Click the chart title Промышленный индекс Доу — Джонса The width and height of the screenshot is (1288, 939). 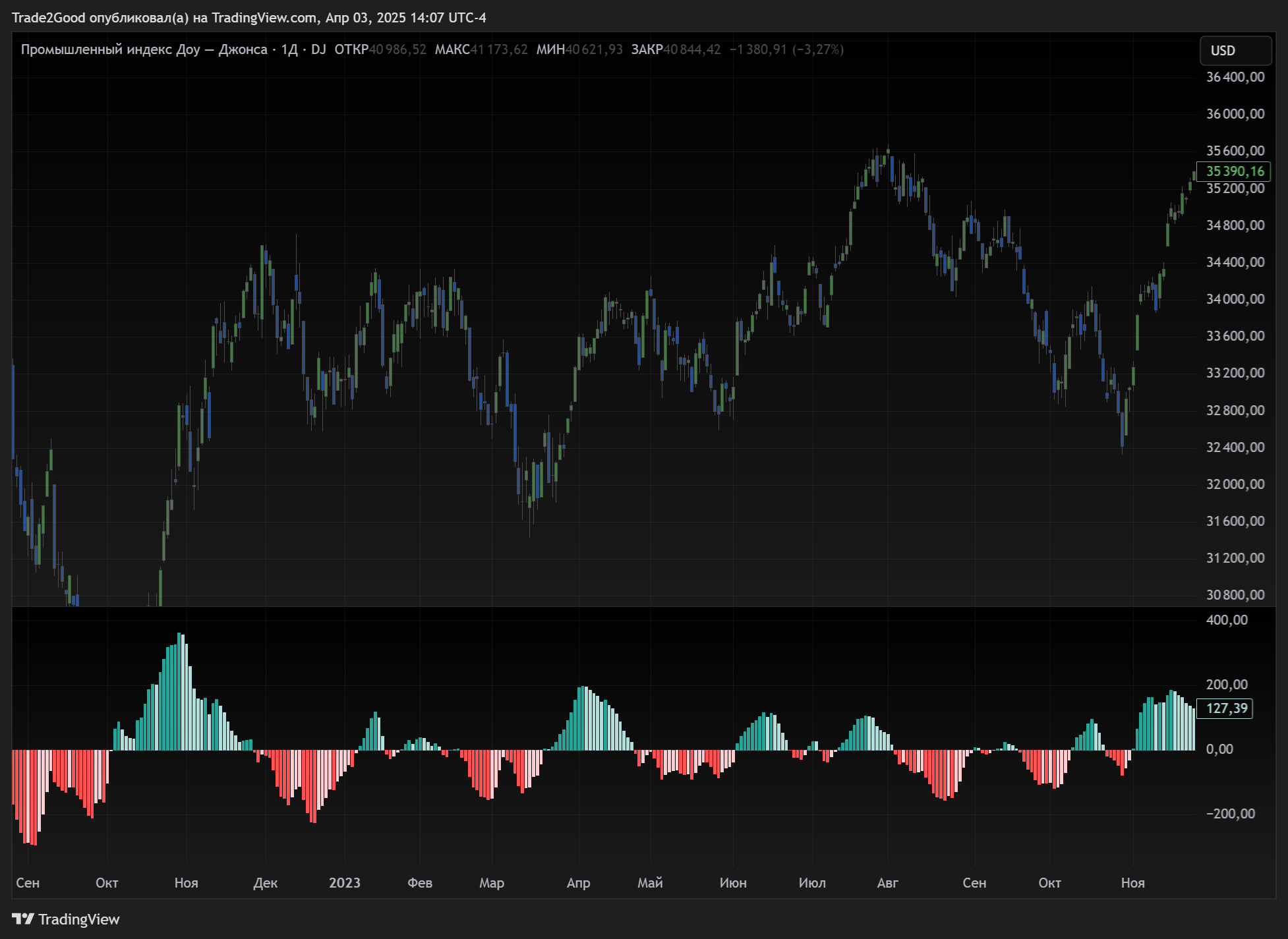pyautogui.click(x=144, y=49)
